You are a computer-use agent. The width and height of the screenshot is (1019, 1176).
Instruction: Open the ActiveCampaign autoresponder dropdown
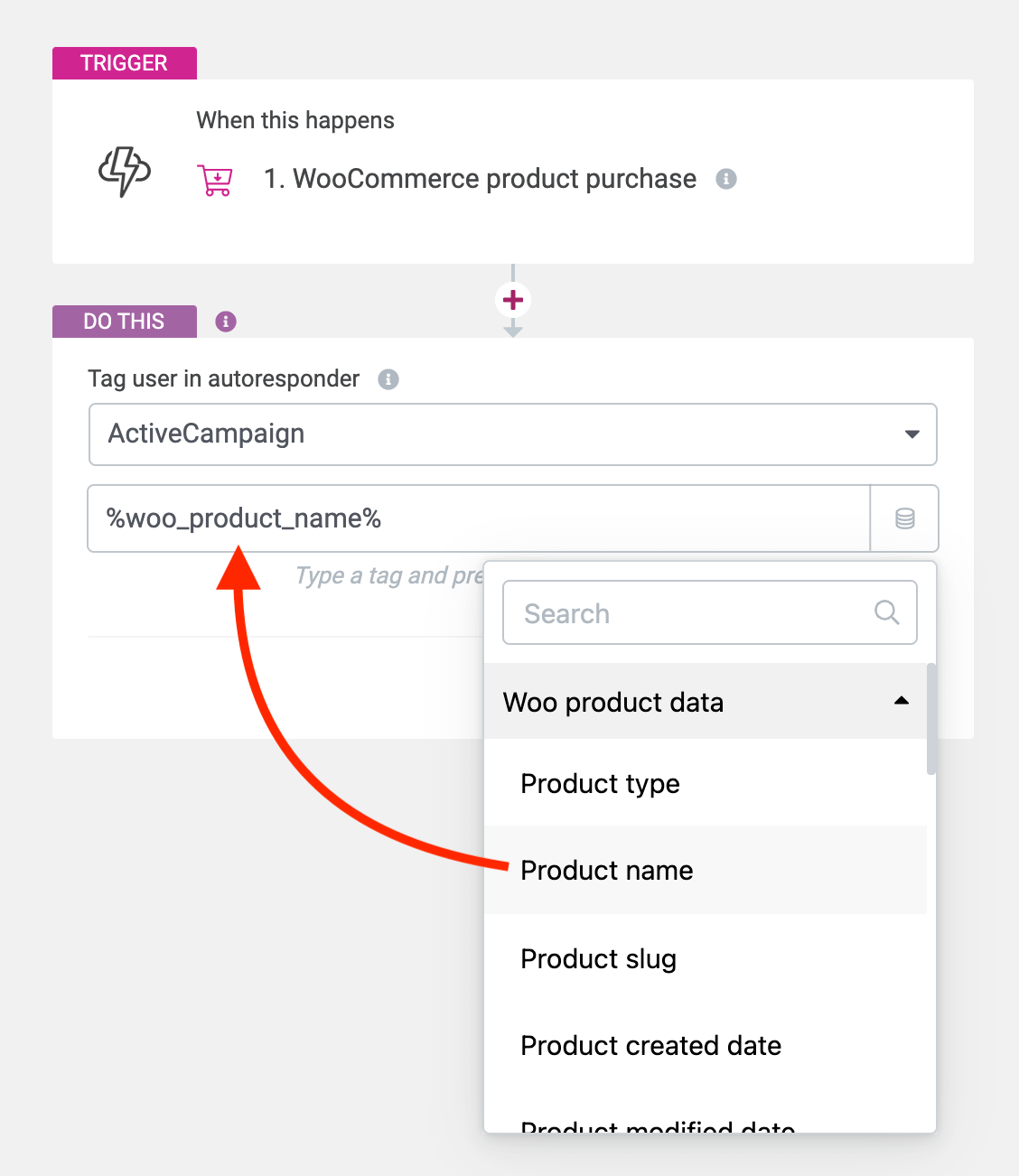pos(512,434)
